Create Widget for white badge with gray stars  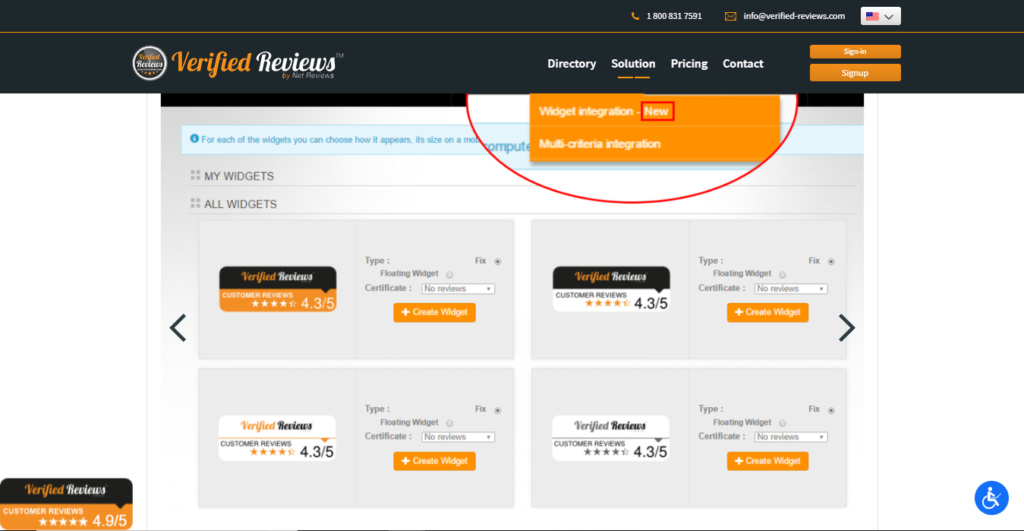767,461
